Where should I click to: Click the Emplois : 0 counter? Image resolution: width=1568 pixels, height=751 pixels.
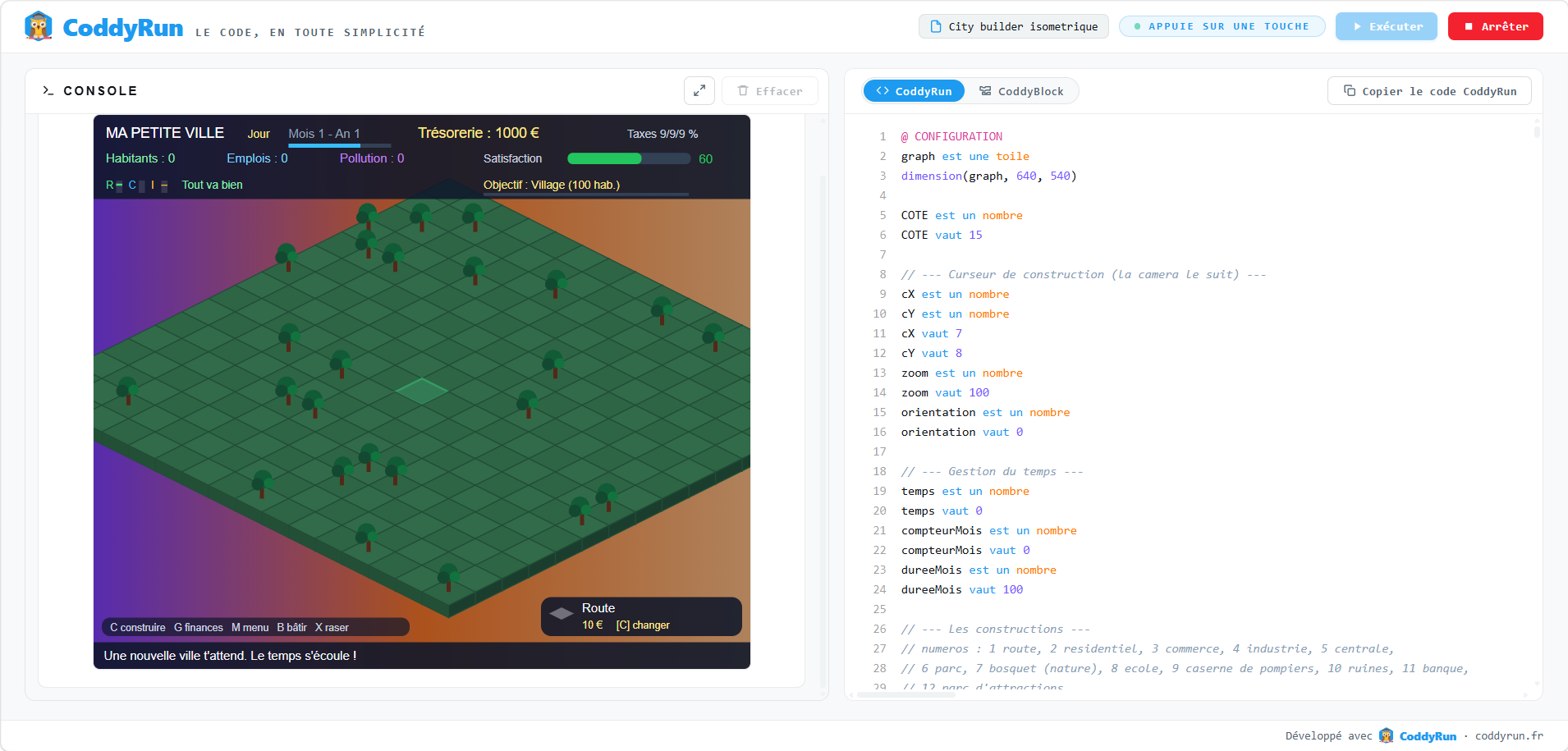coord(257,158)
